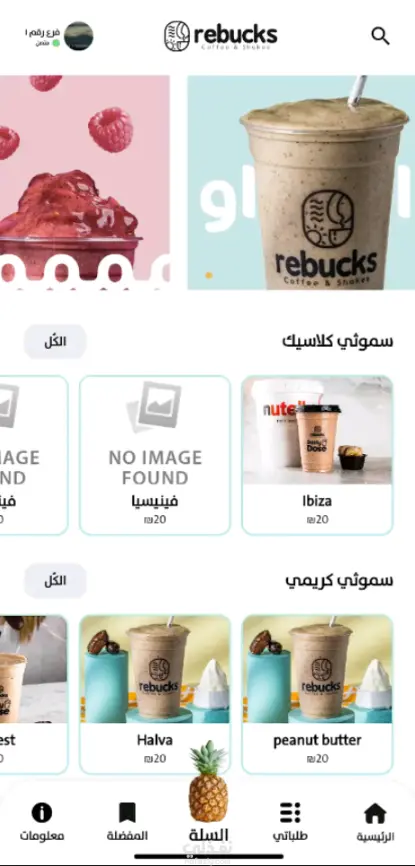The image size is (415, 866).
Task: Select the Ibiza smoothie card
Action: (317, 455)
